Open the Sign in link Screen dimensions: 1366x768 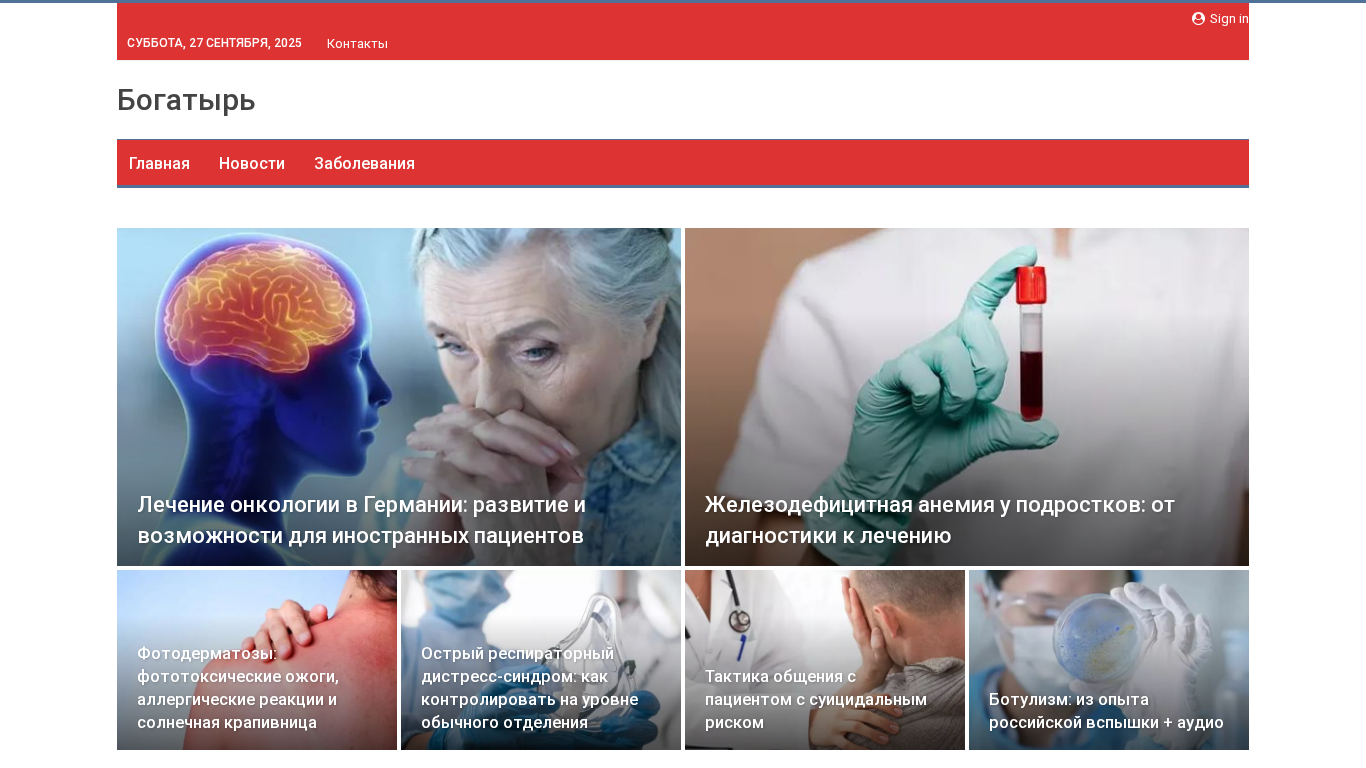coord(1220,18)
